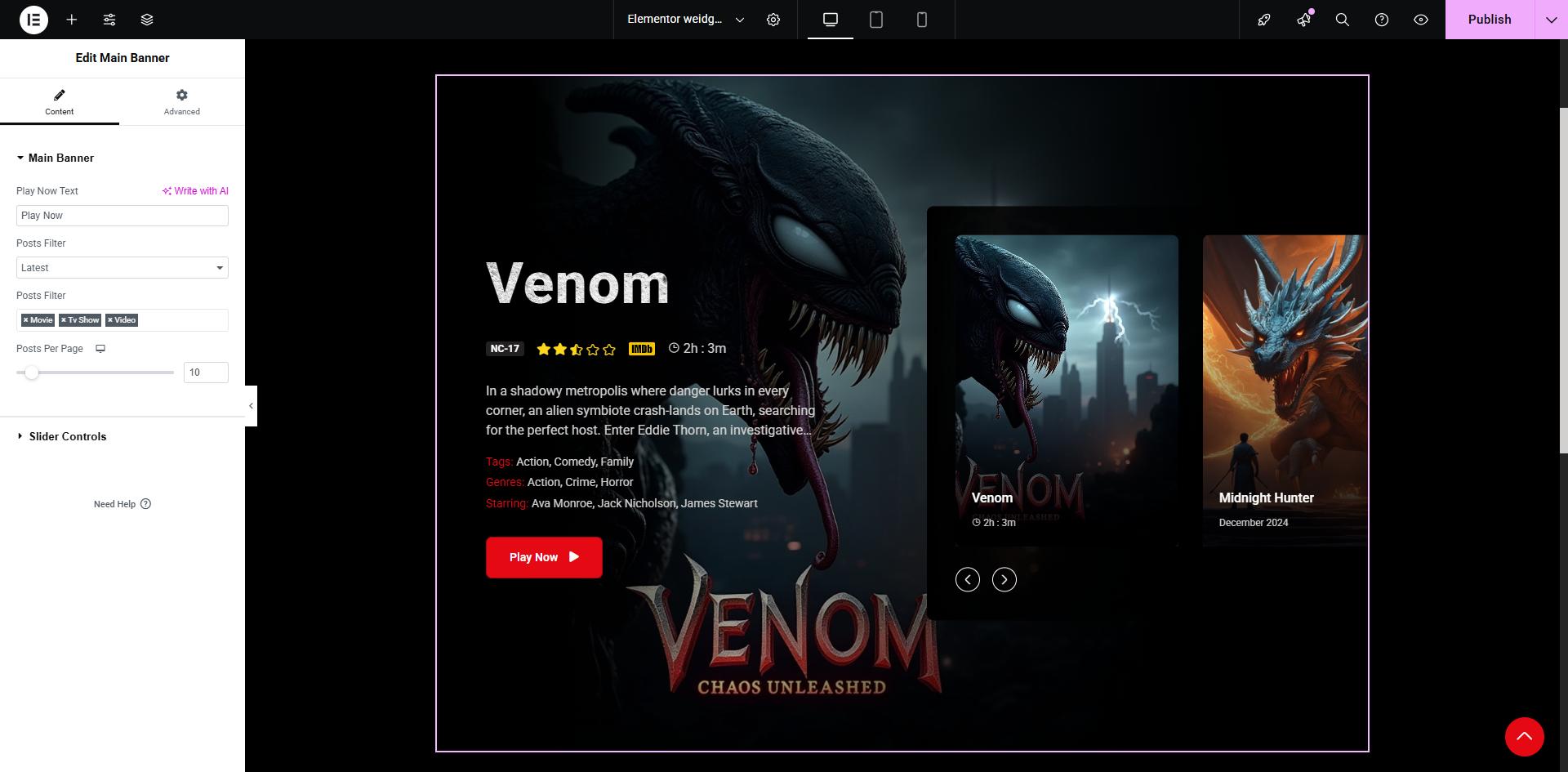Screen dimensions: 1568x772
Task: Add a new element with plus icon
Action: tap(72, 20)
